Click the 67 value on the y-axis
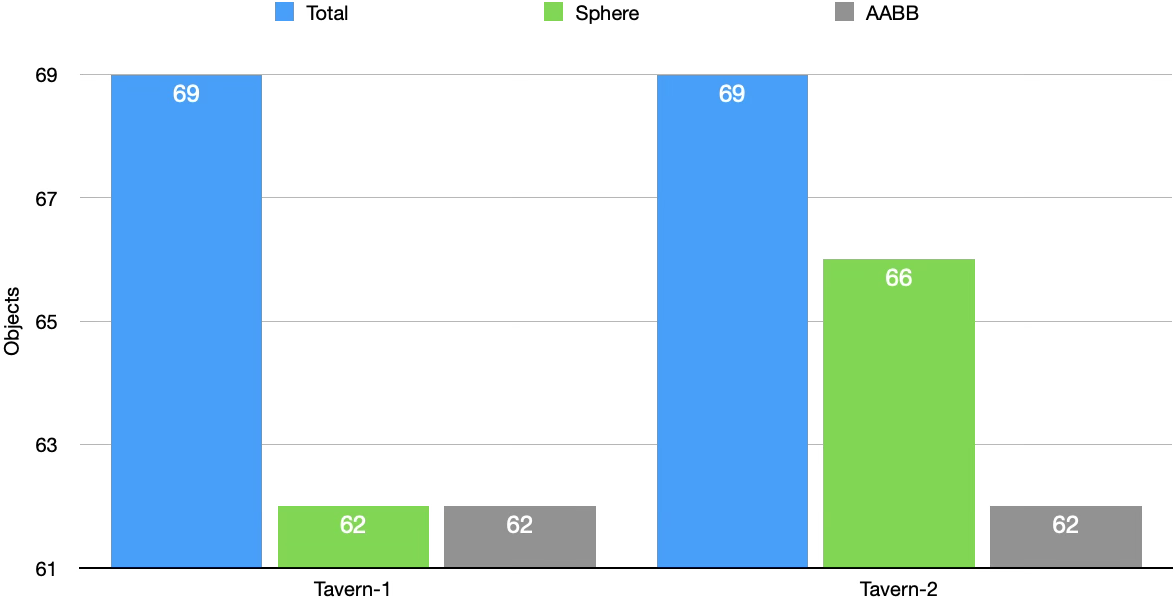 coord(47,198)
